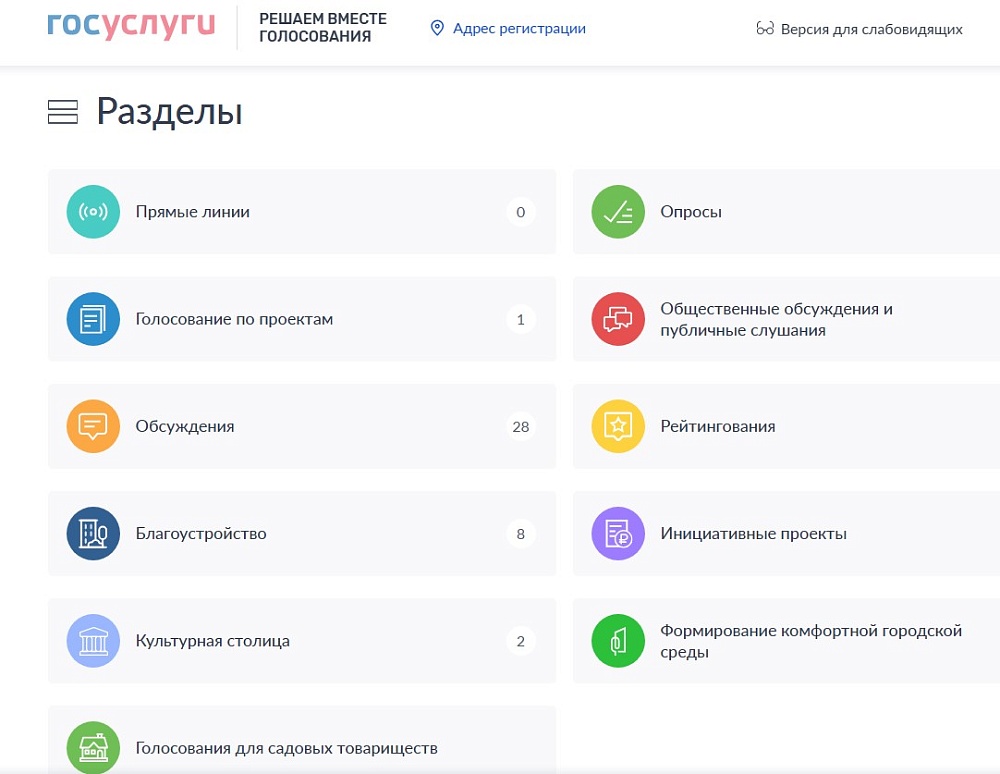Open the Инициативные проекты section label
The width and height of the screenshot is (1000, 774).
753,533
